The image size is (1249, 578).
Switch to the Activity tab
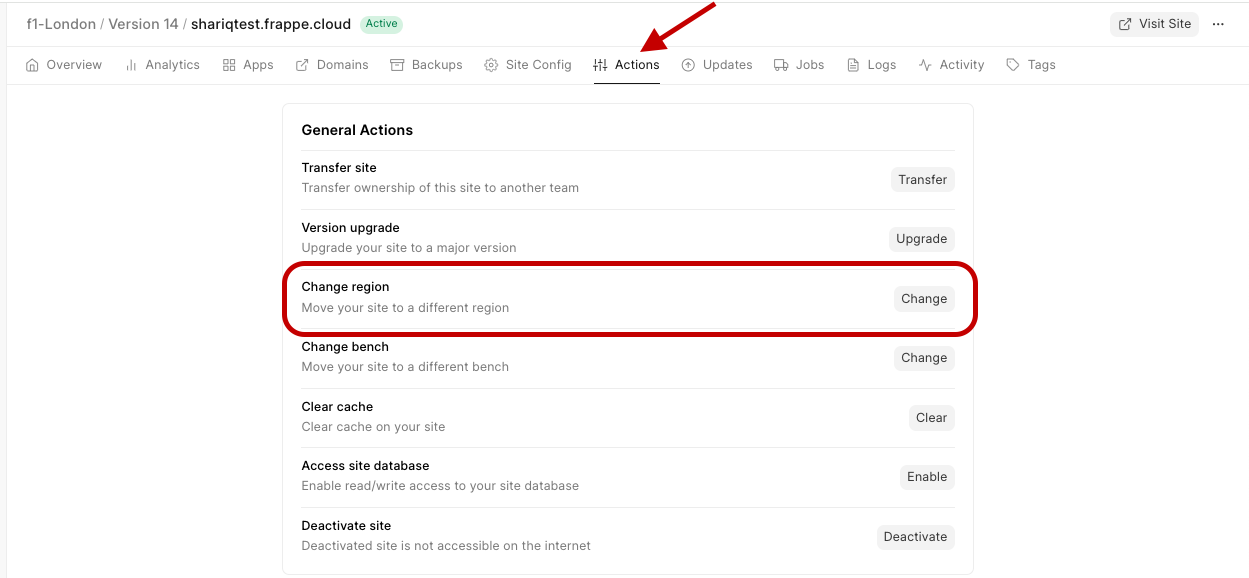(951, 65)
